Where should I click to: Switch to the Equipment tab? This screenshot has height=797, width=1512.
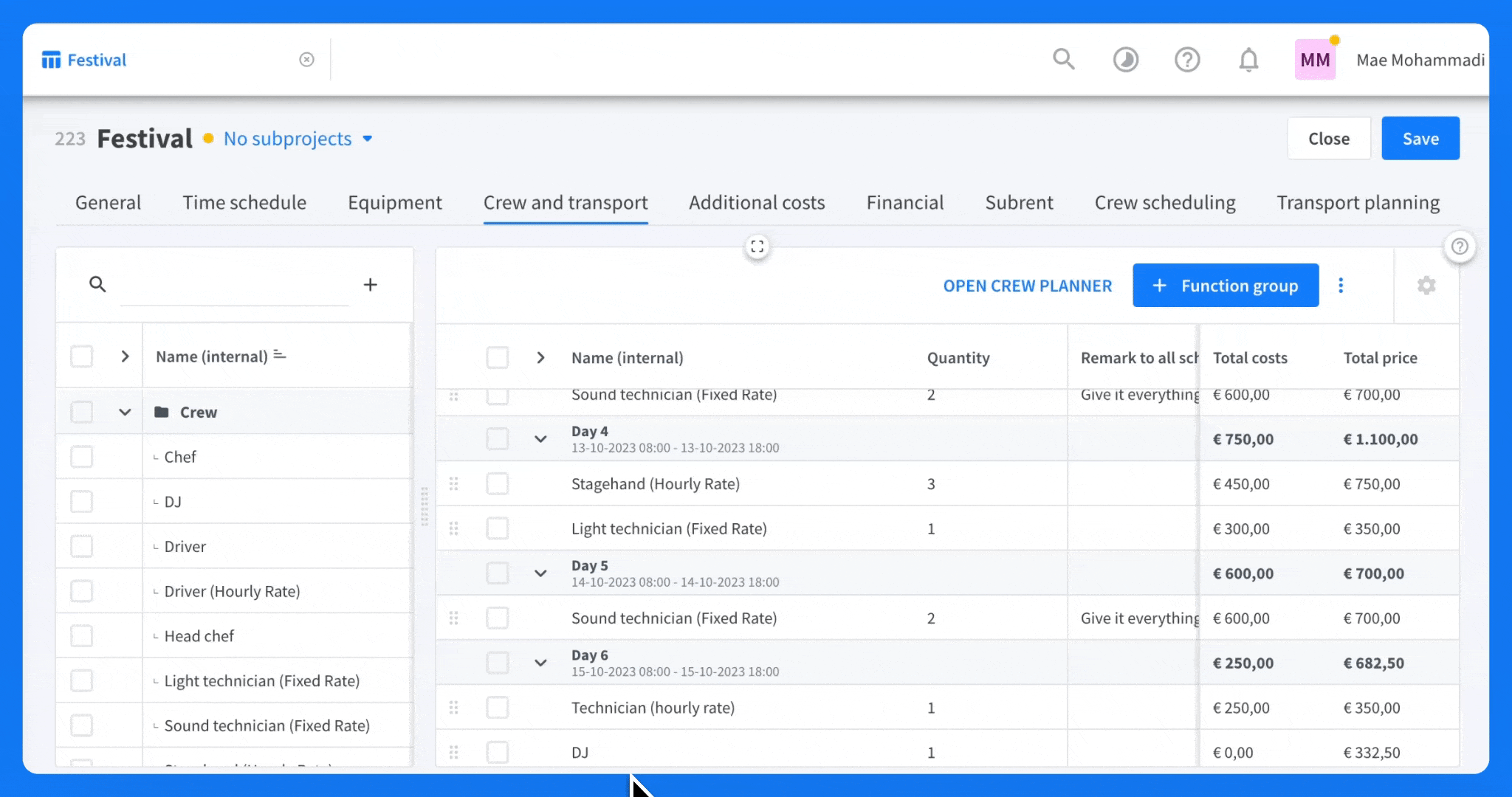tap(395, 203)
